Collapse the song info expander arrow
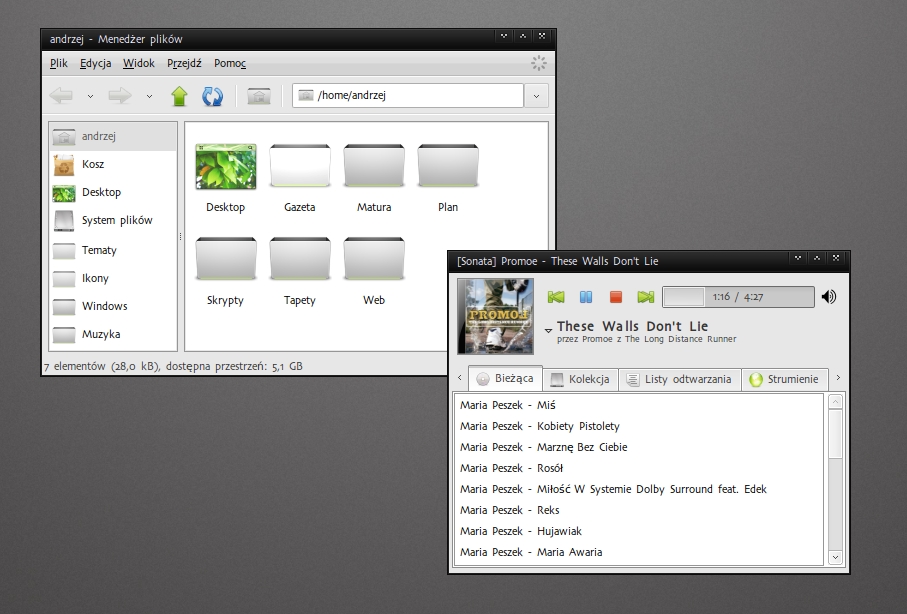Screen dimensions: 907x614 [x=548, y=330]
